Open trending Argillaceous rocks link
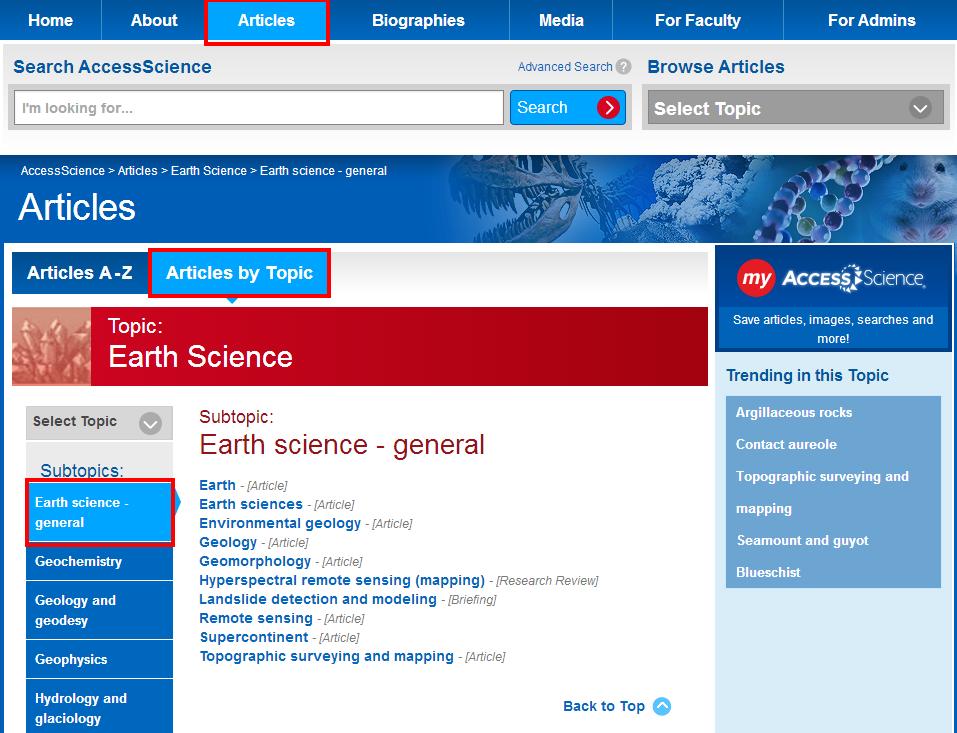Image resolution: width=957 pixels, height=733 pixels. pyautogui.click(x=793, y=412)
